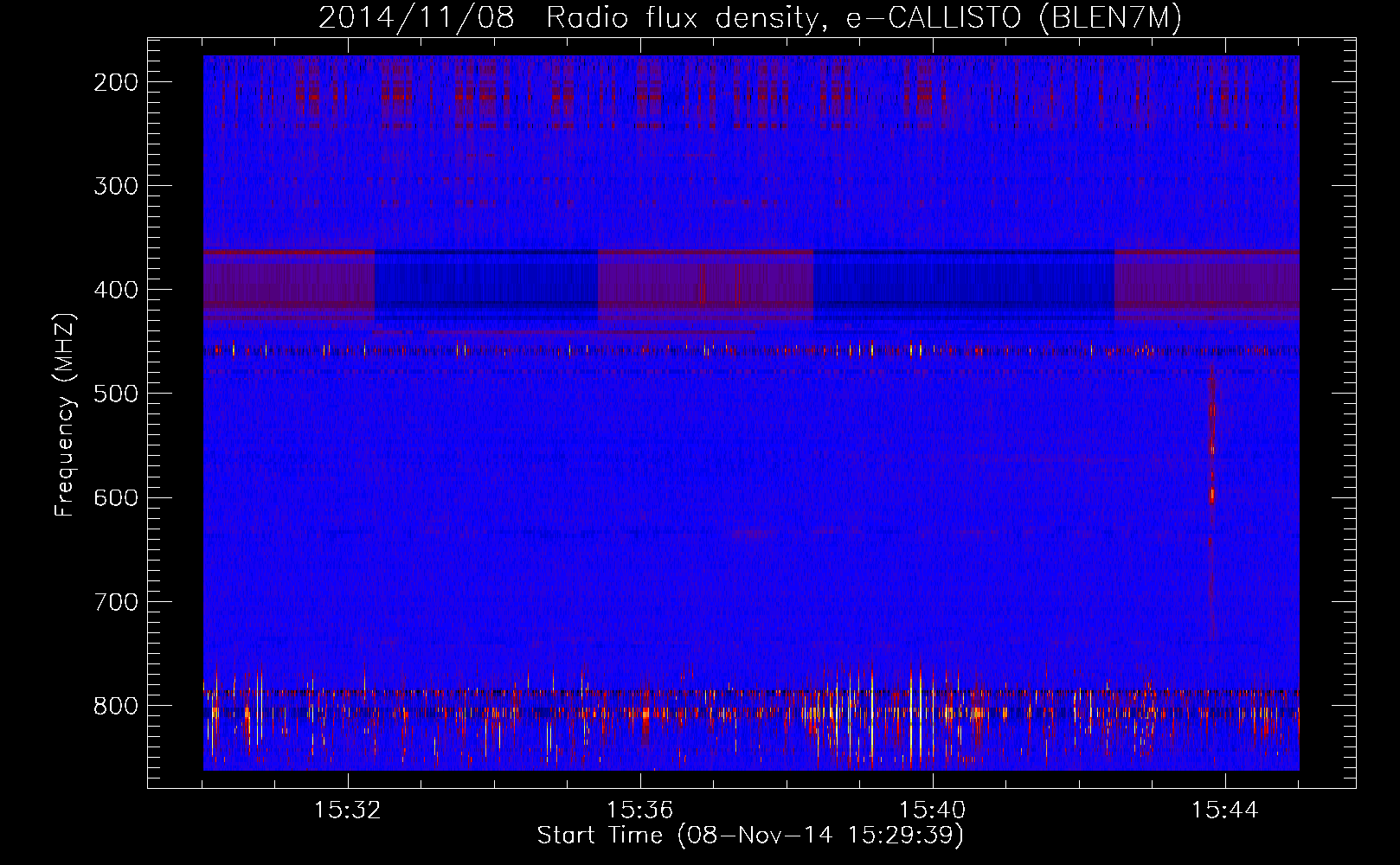Click the 800 frequency tick label
The width and height of the screenshot is (1400, 865).
[116, 705]
